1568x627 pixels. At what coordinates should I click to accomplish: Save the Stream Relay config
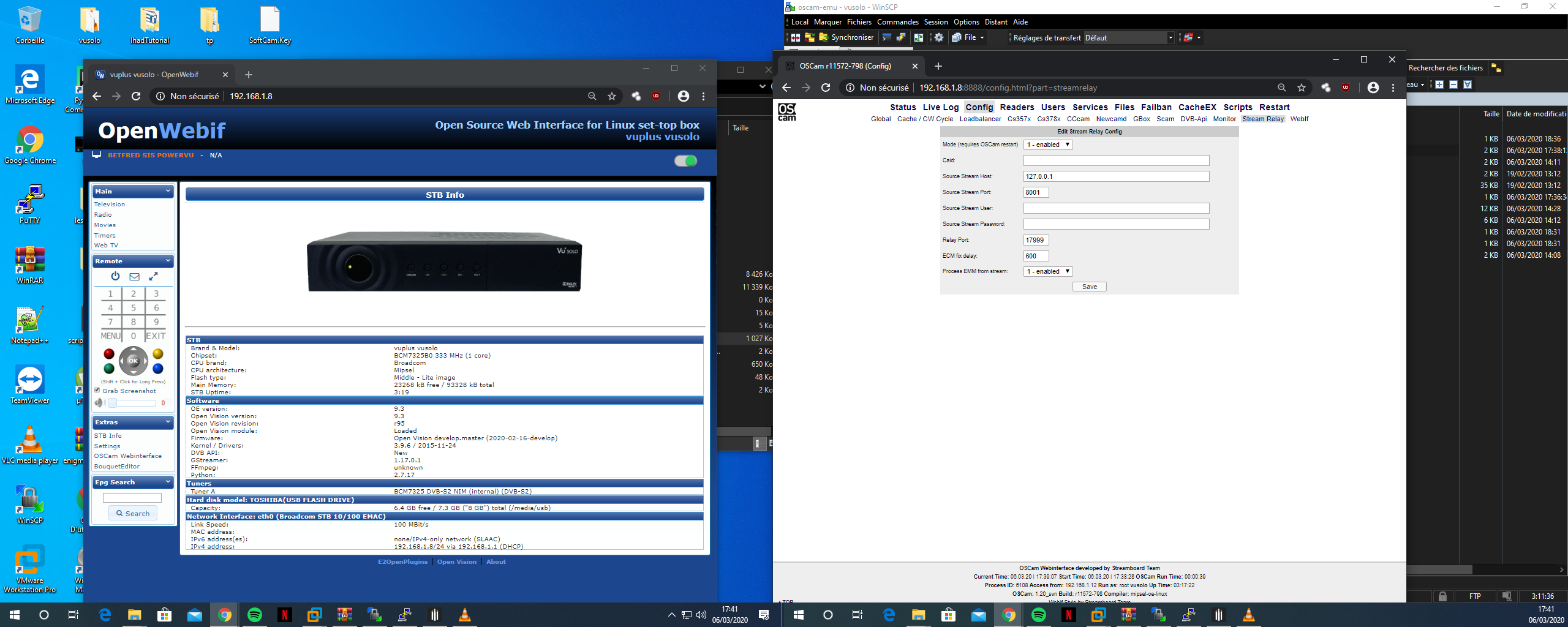tap(1089, 287)
